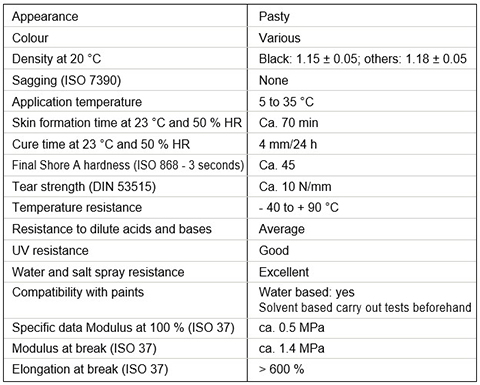Viewport: 480px width, 385px height.
Task: Select the Various colour value
Action: click(x=279, y=38)
